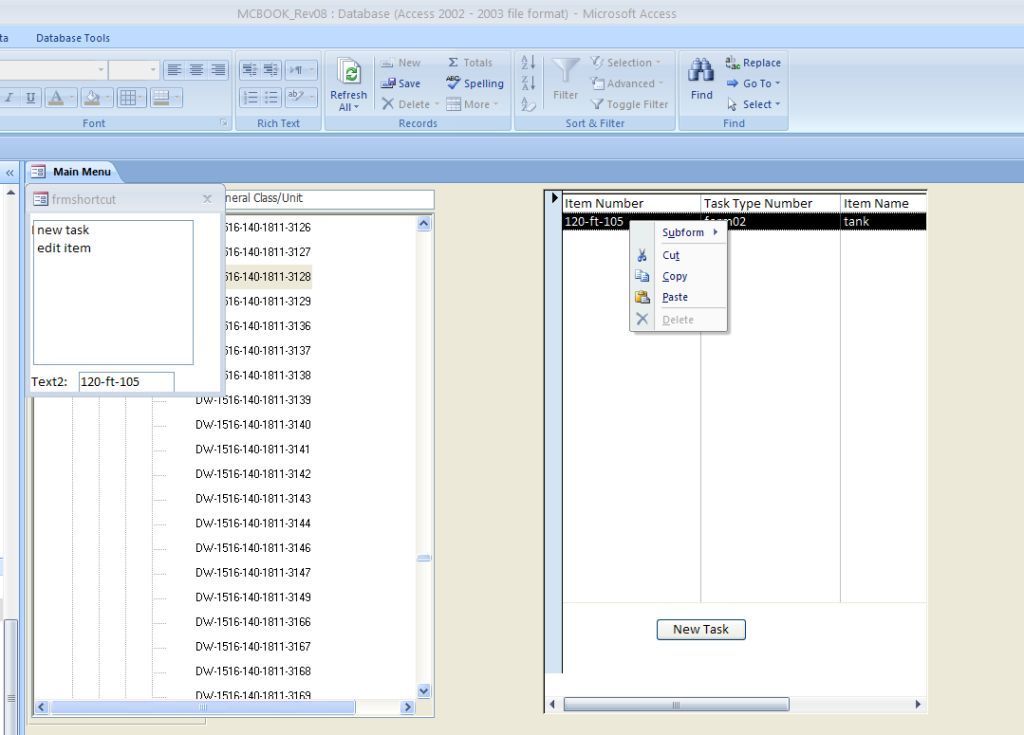The image size is (1024, 735).
Task: Expand the Subform submenu in context menu
Action: coord(689,233)
